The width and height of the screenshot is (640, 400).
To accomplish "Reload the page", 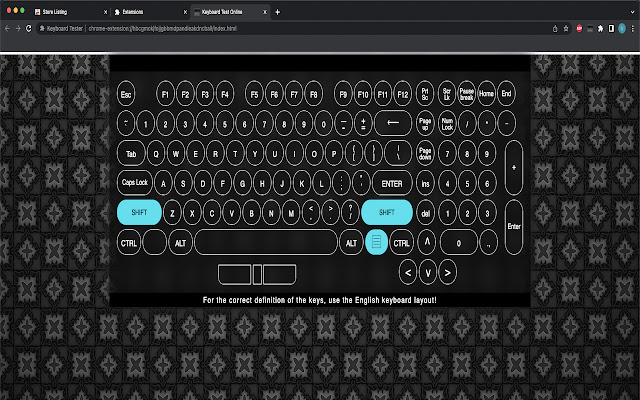I will click(29, 28).
